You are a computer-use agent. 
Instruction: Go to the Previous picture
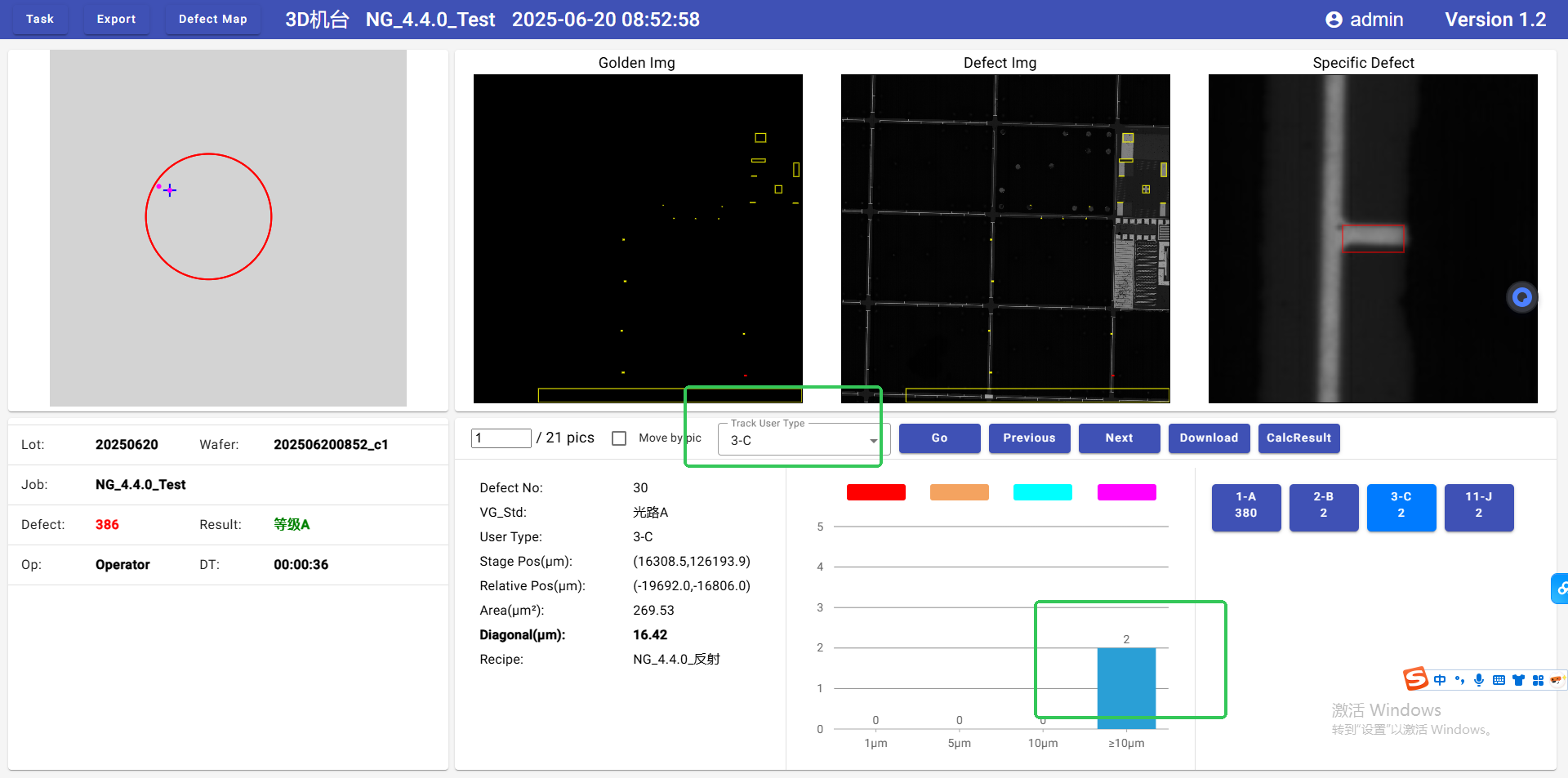click(1029, 438)
